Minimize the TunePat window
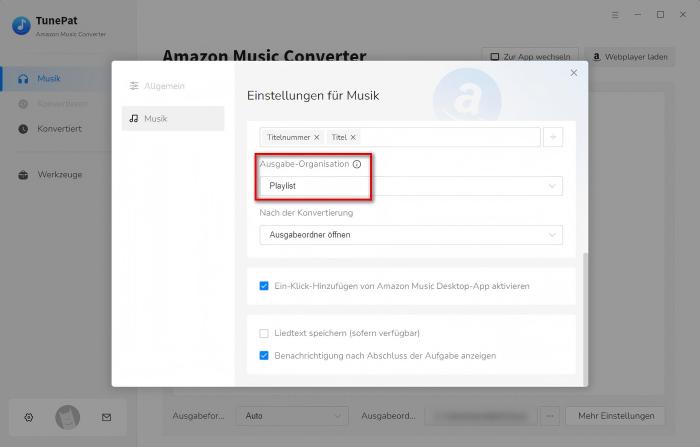The width and height of the screenshot is (700, 447). tap(638, 15)
